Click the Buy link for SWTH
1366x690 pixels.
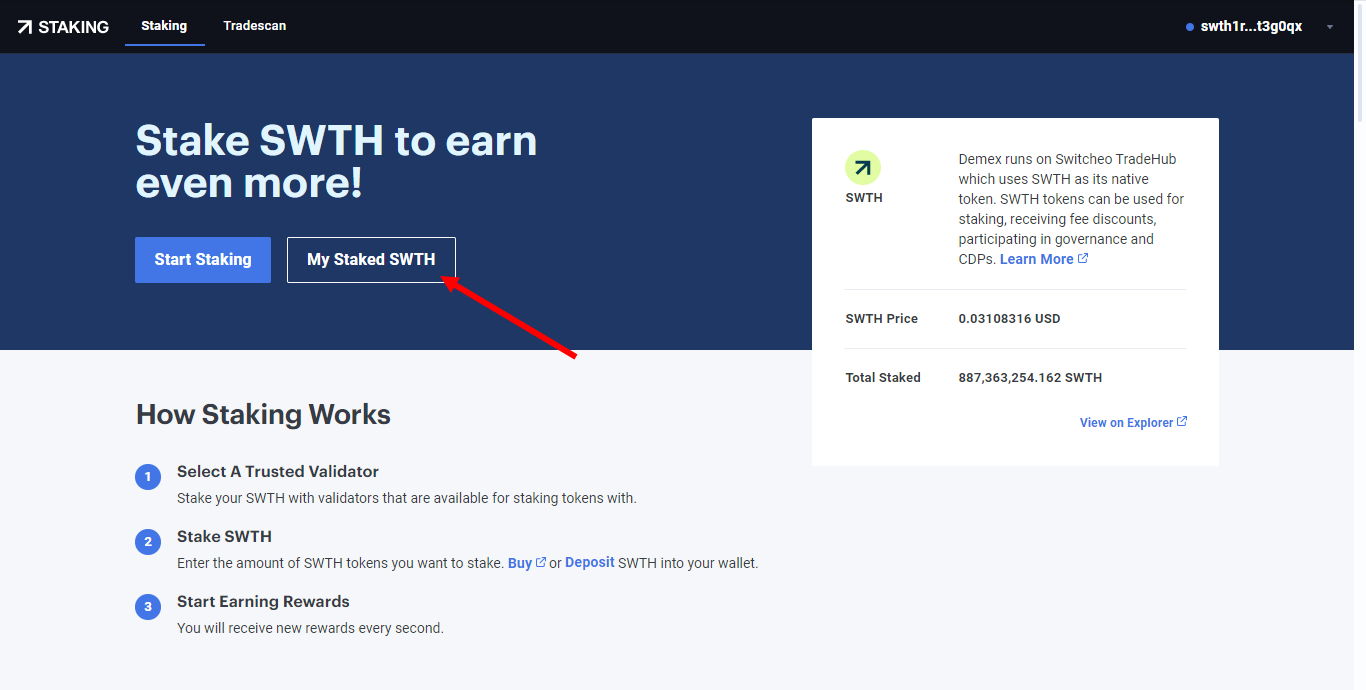[527, 563]
